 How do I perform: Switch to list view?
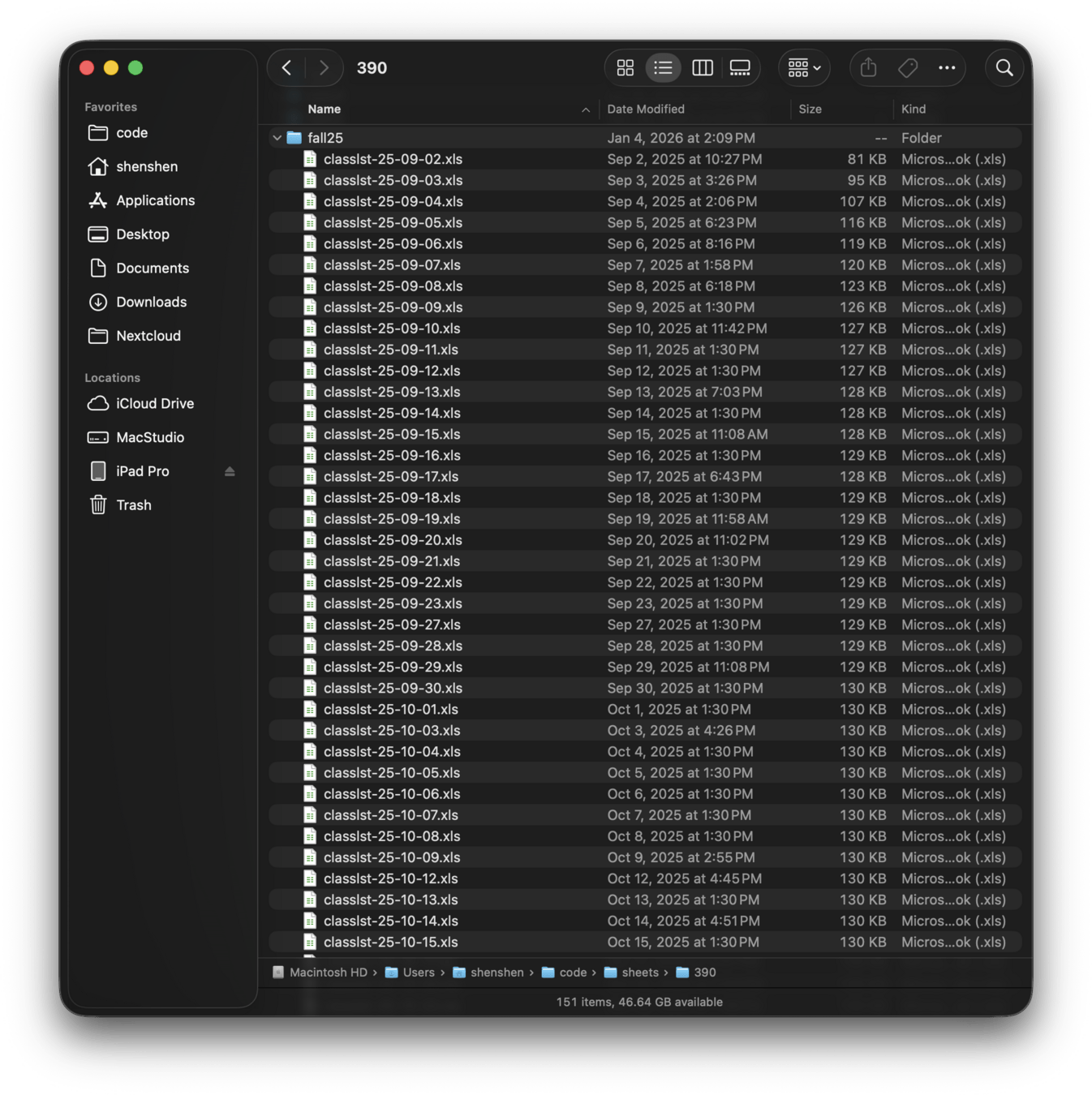tap(663, 68)
